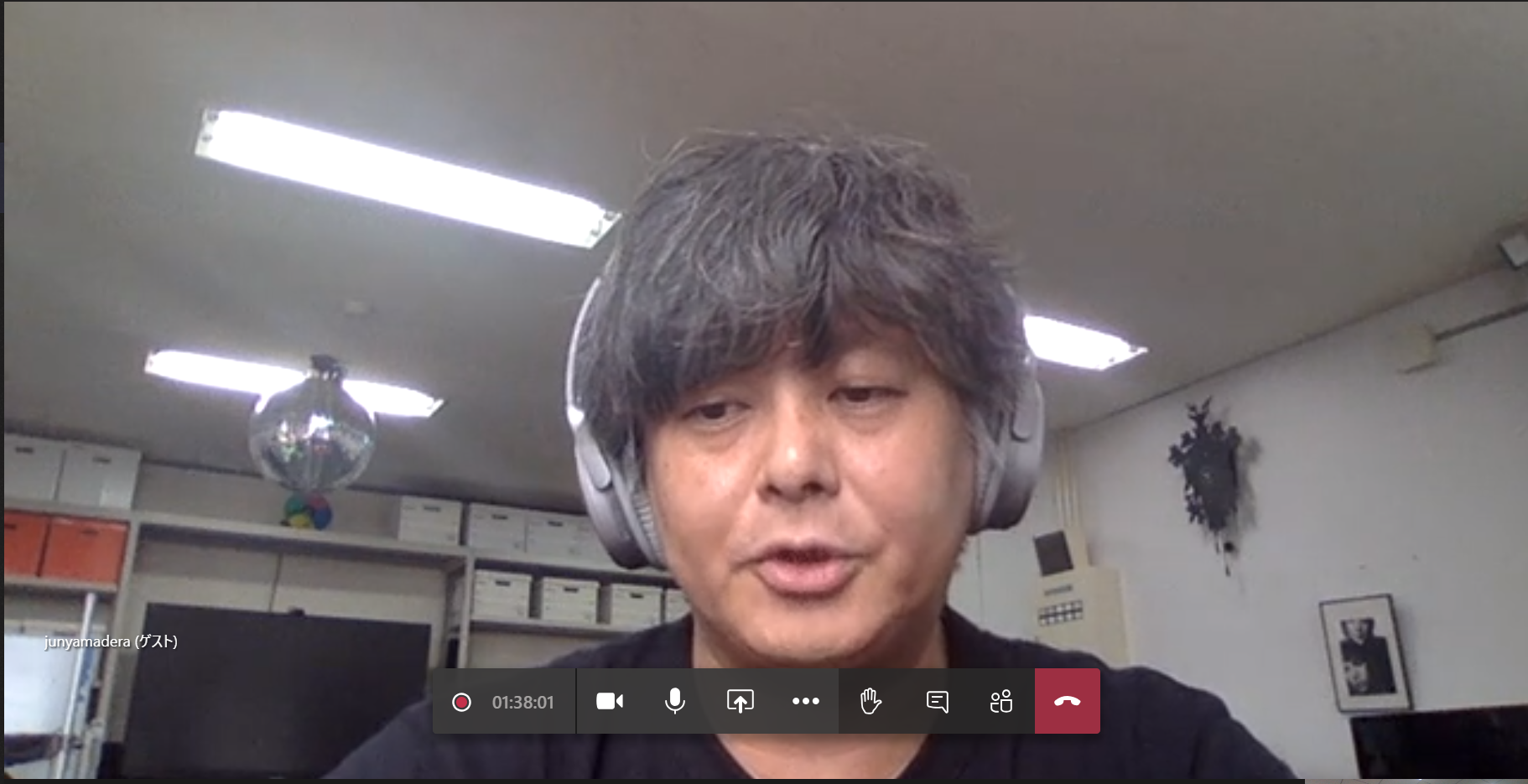Image resolution: width=1528 pixels, height=784 pixels.
Task: Click the red phone leave button
Action: coord(1067,701)
